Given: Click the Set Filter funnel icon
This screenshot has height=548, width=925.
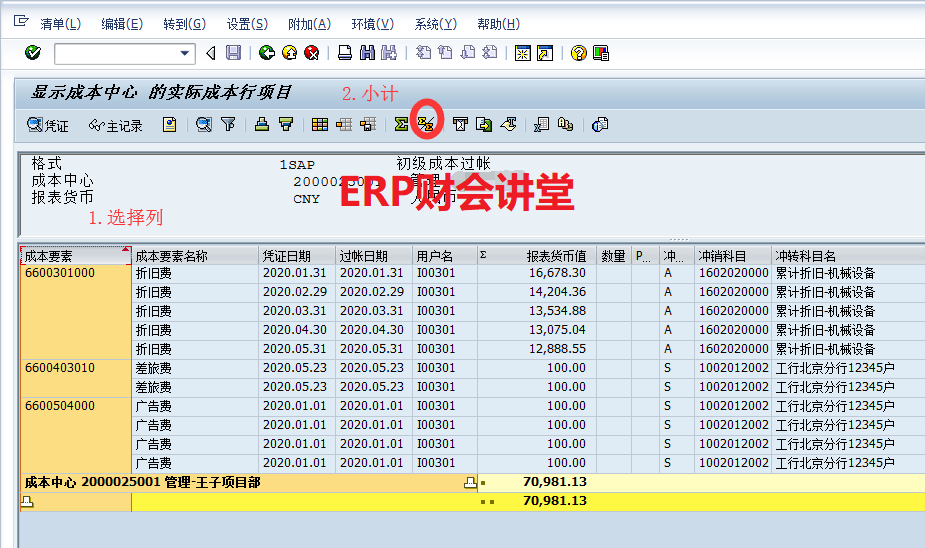Looking at the screenshot, I should tap(228, 125).
